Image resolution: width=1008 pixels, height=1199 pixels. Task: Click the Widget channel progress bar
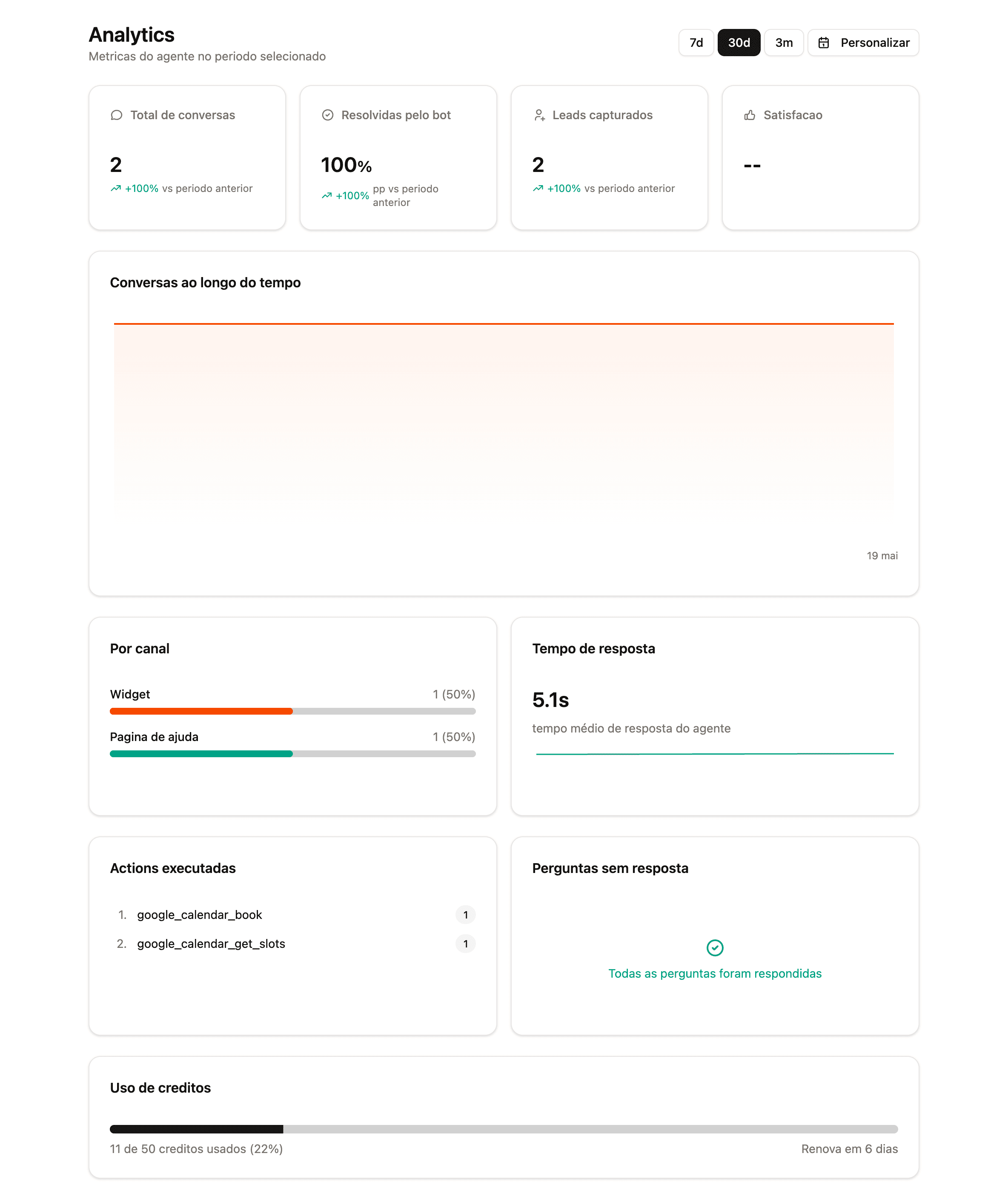point(292,711)
